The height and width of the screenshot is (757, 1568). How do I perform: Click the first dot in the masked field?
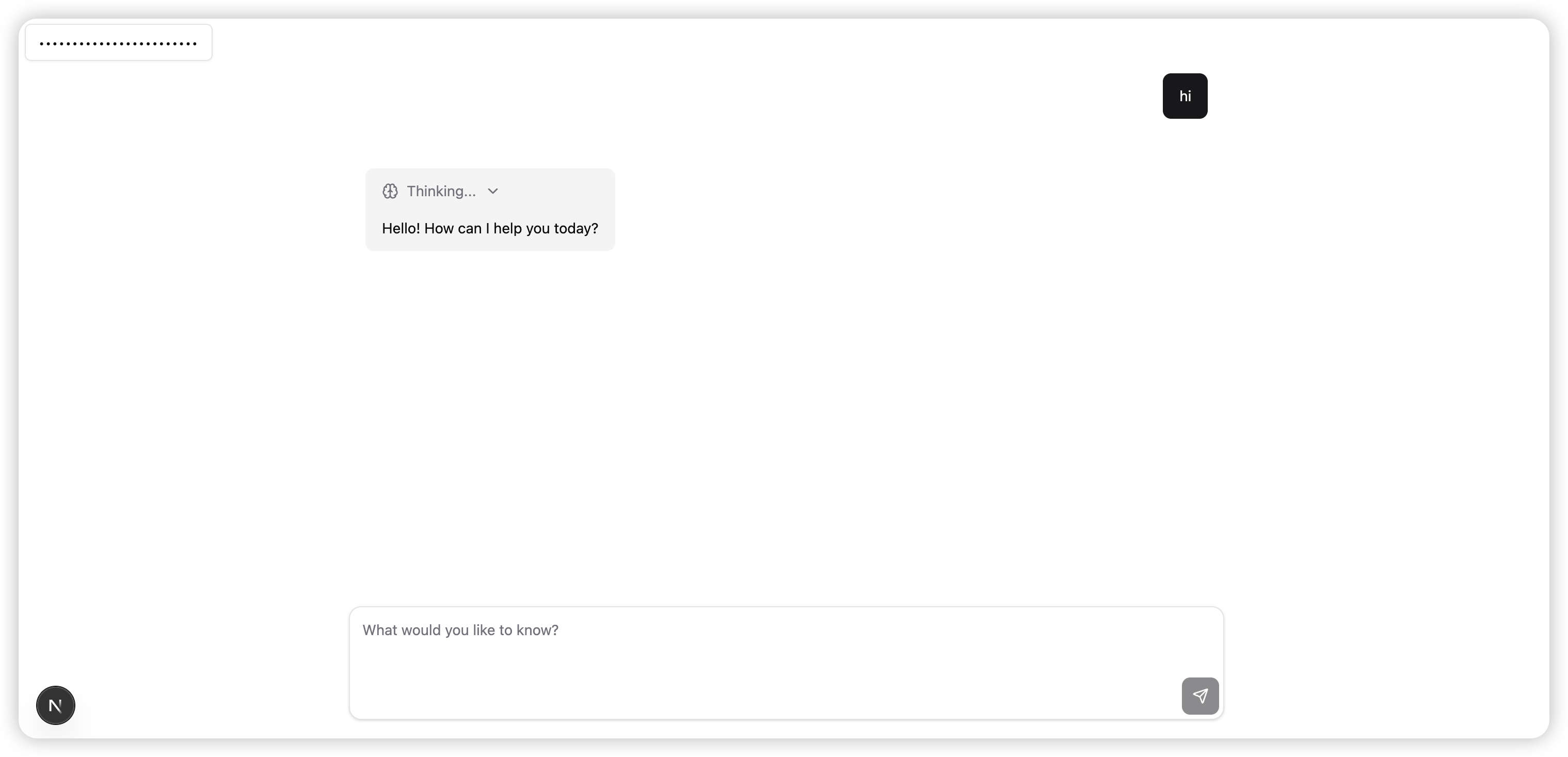[x=41, y=44]
